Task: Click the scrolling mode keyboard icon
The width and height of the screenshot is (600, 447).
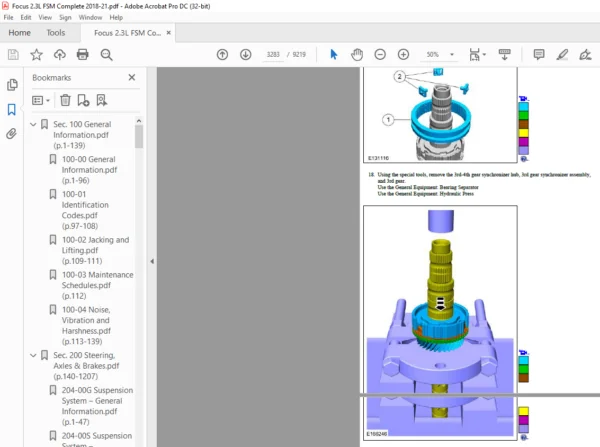Action: 504,55
